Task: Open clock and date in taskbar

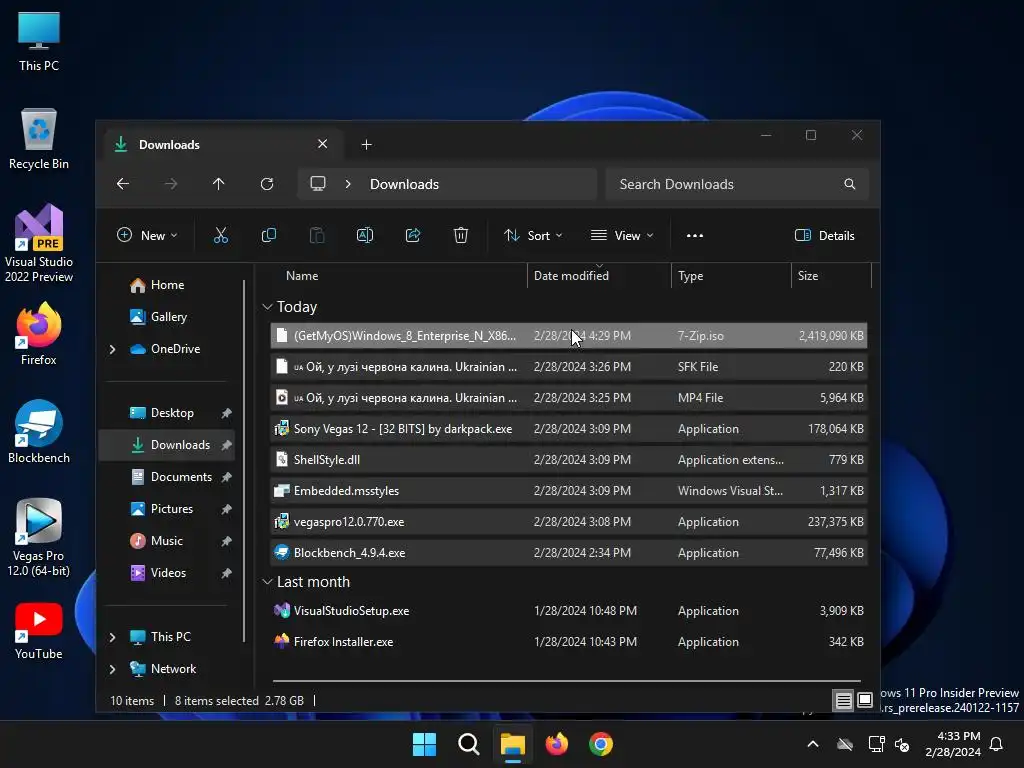Action: click(x=953, y=744)
